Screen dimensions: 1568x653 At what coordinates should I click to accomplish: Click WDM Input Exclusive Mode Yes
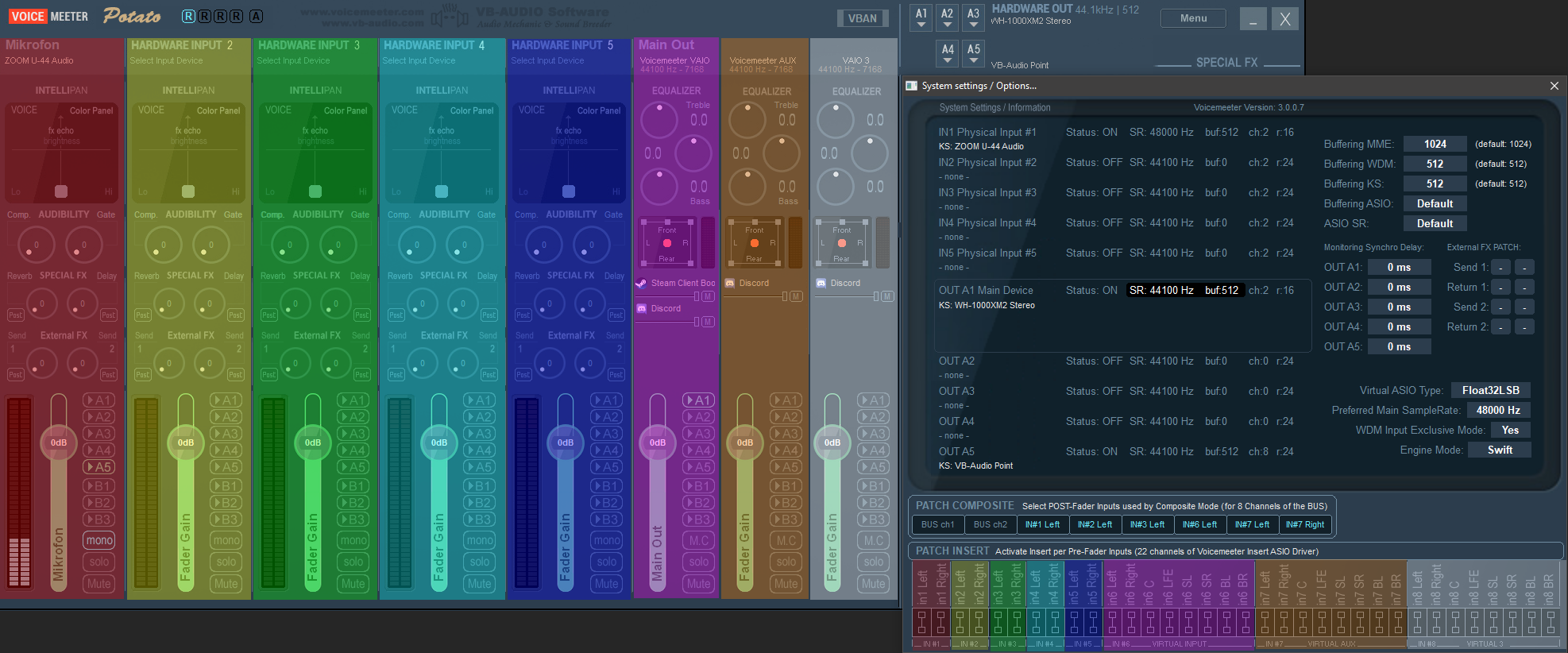1510,430
